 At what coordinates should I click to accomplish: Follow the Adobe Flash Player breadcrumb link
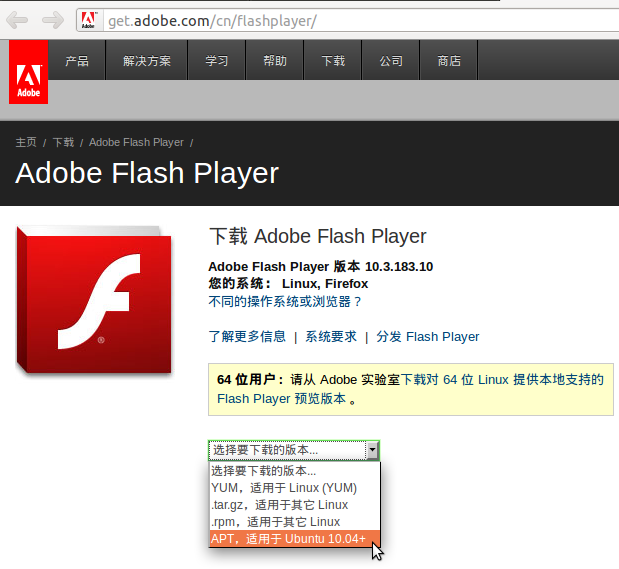pyautogui.click(x=136, y=142)
